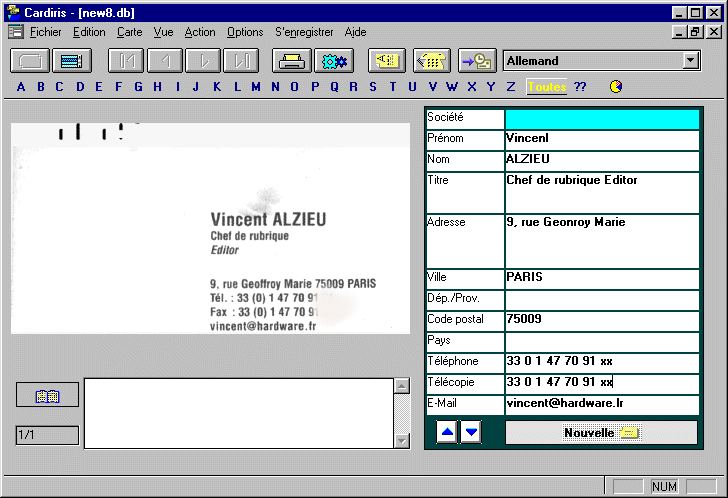Jump to the last card with the toolbar arrow
This screenshot has height=498, width=728.
tap(241, 61)
